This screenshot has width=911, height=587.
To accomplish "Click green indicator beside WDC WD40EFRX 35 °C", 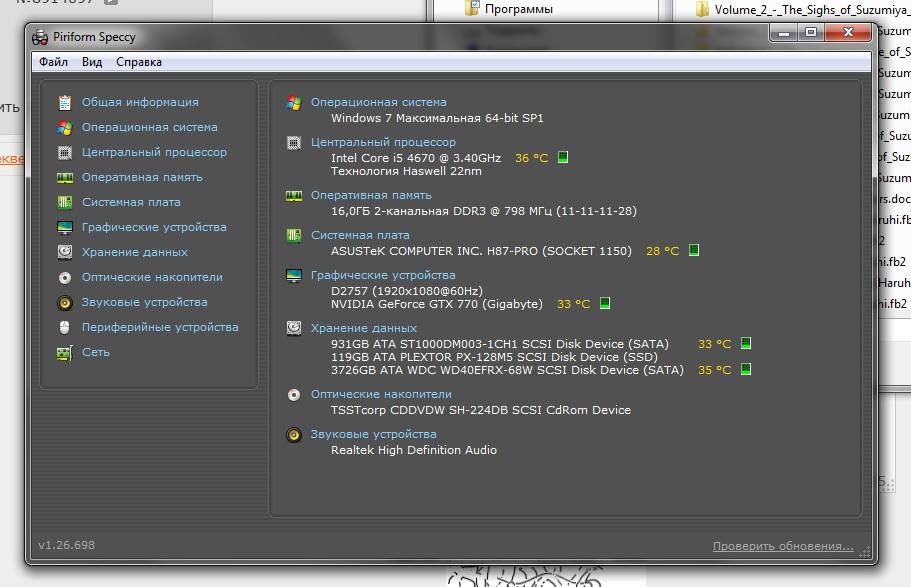I will pos(746,369).
